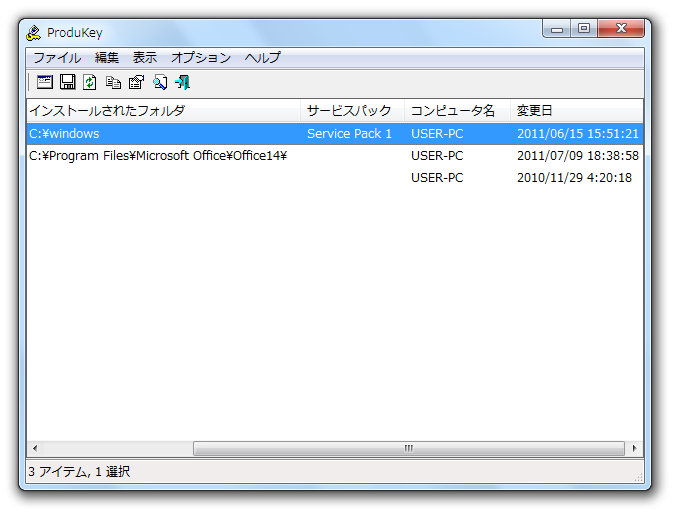674x512 pixels.
Task: Click the Save Selected Items floppy icon
Action: [x=67, y=82]
